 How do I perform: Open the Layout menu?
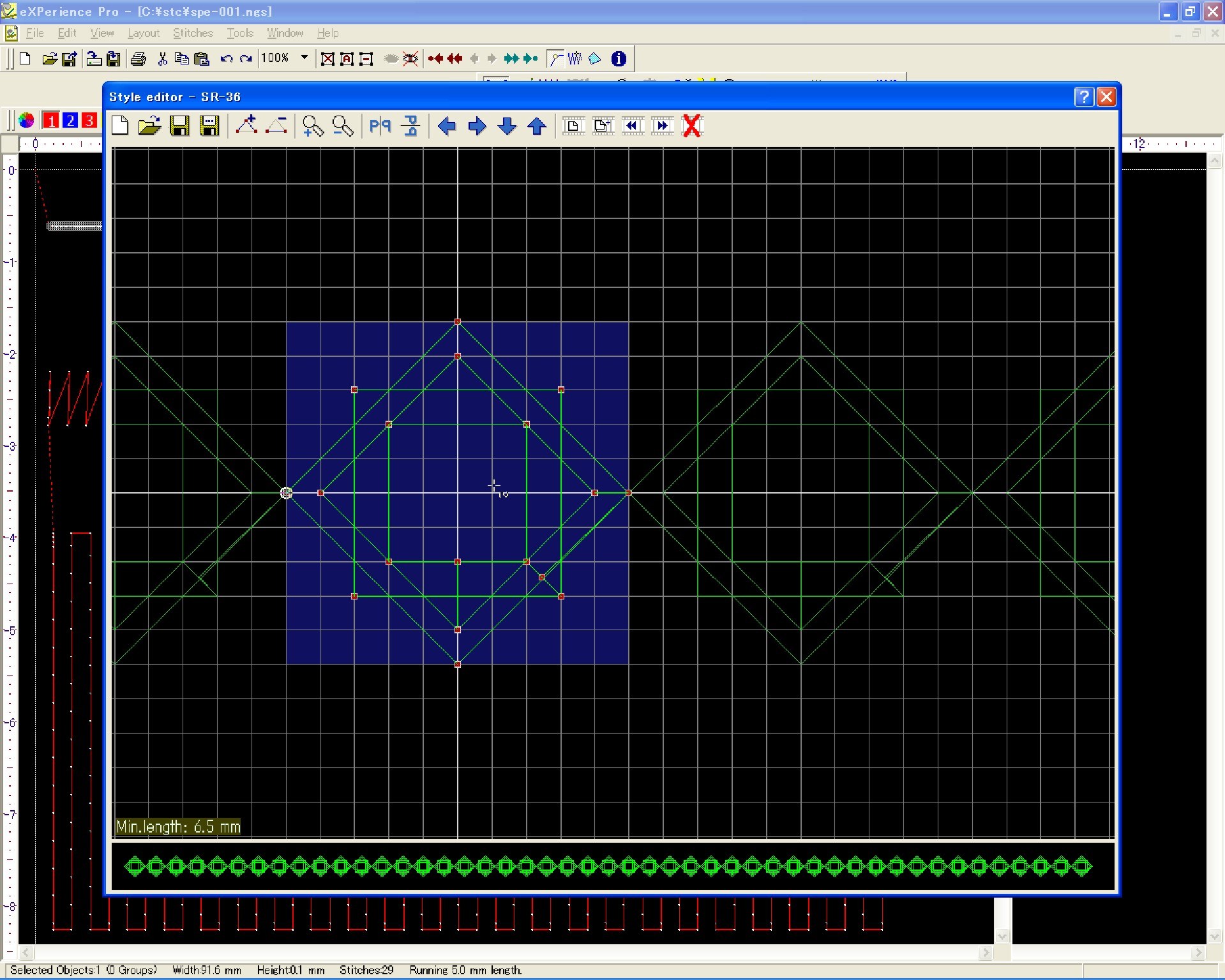tap(143, 33)
